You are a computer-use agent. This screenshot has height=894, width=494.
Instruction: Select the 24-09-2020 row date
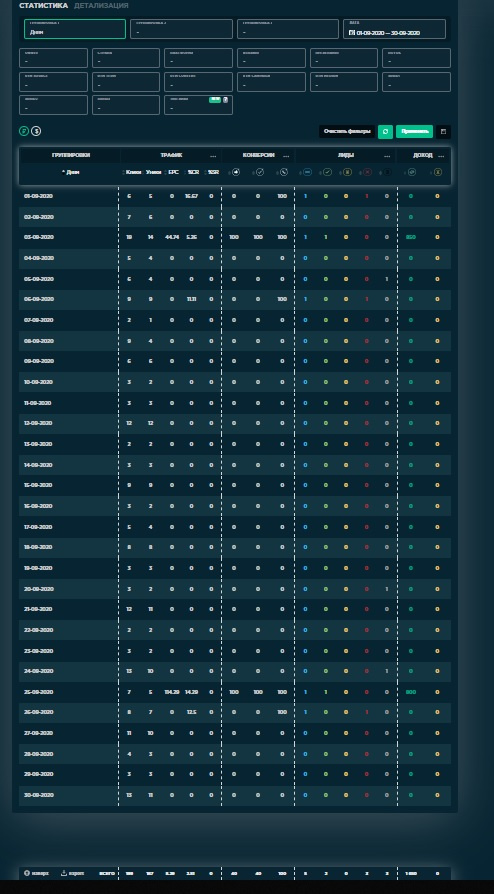[x=39, y=671]
